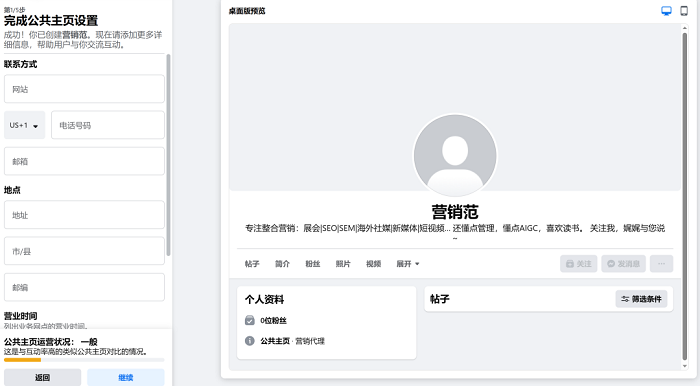This screenshot has width=700, height=386.
Task: Click the 返回 back button
Action: click(42, 378)
